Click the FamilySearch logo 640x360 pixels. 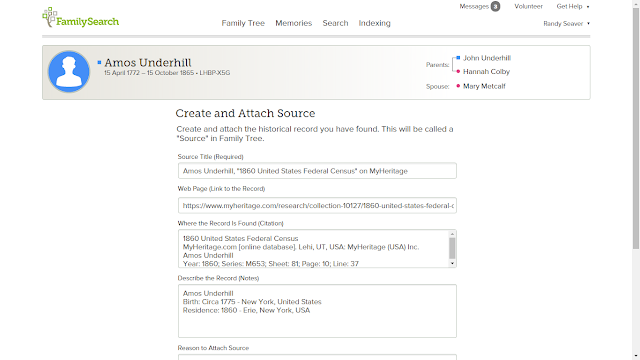(x=80, y=18)
